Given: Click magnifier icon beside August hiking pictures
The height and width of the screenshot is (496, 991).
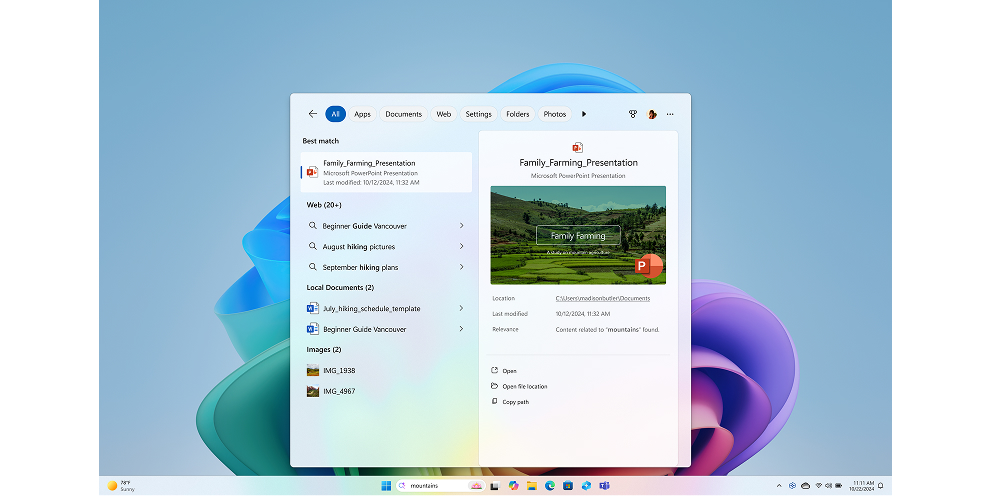Looking at the screenshot, I should (x=312, y=246).
